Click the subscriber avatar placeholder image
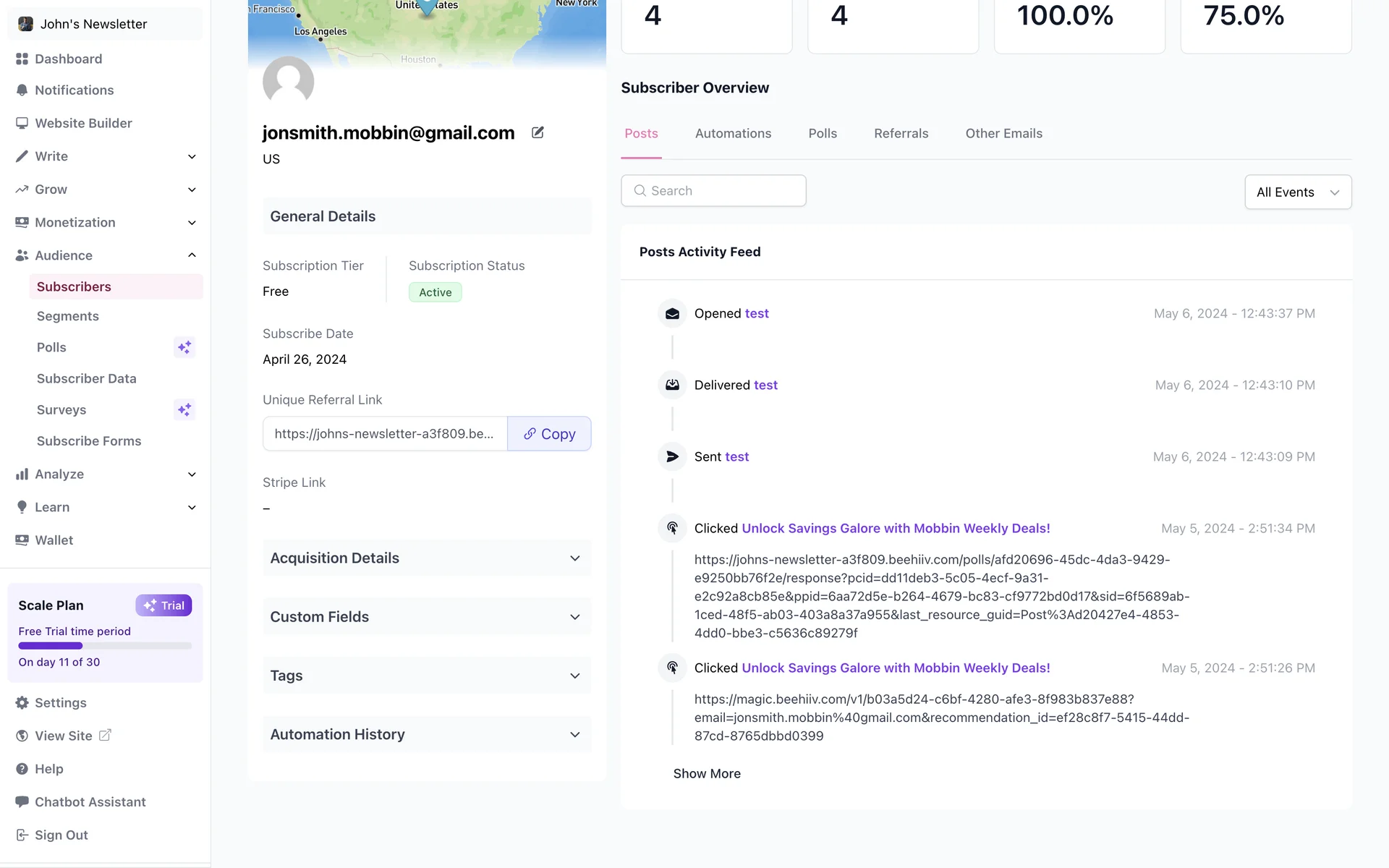This screenshot has width=1389, height=868. (x=288, y=81)
